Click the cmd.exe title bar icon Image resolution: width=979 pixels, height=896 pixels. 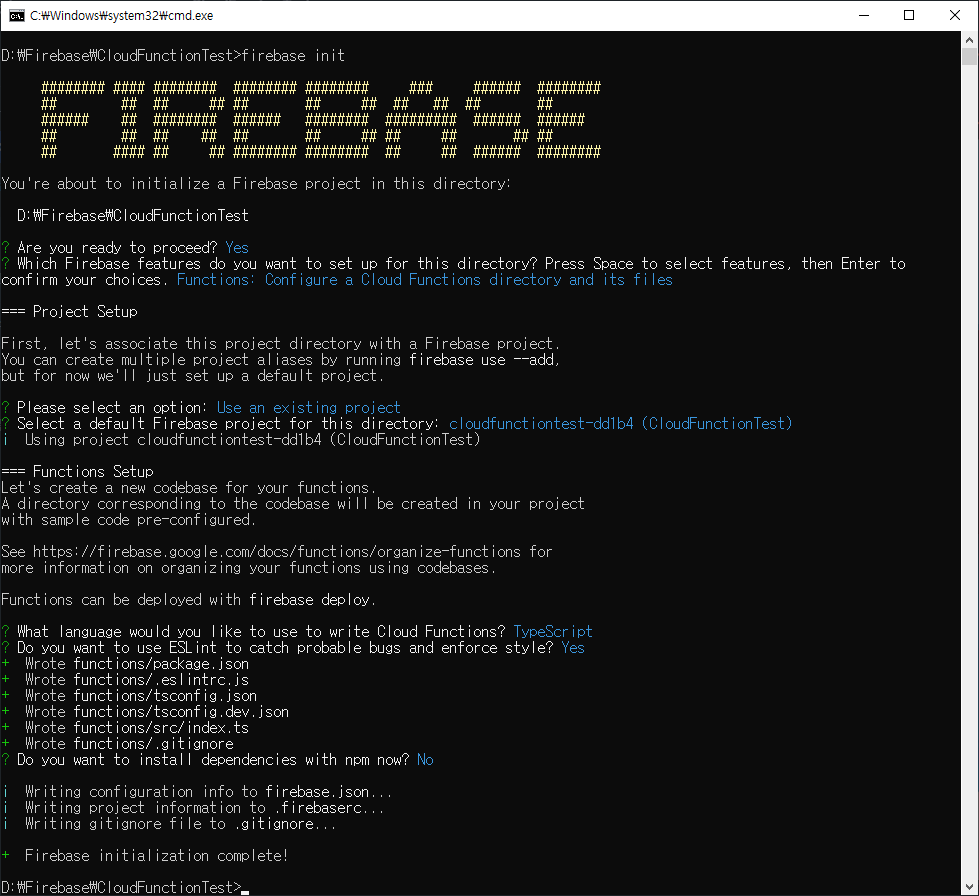(17, 16)
